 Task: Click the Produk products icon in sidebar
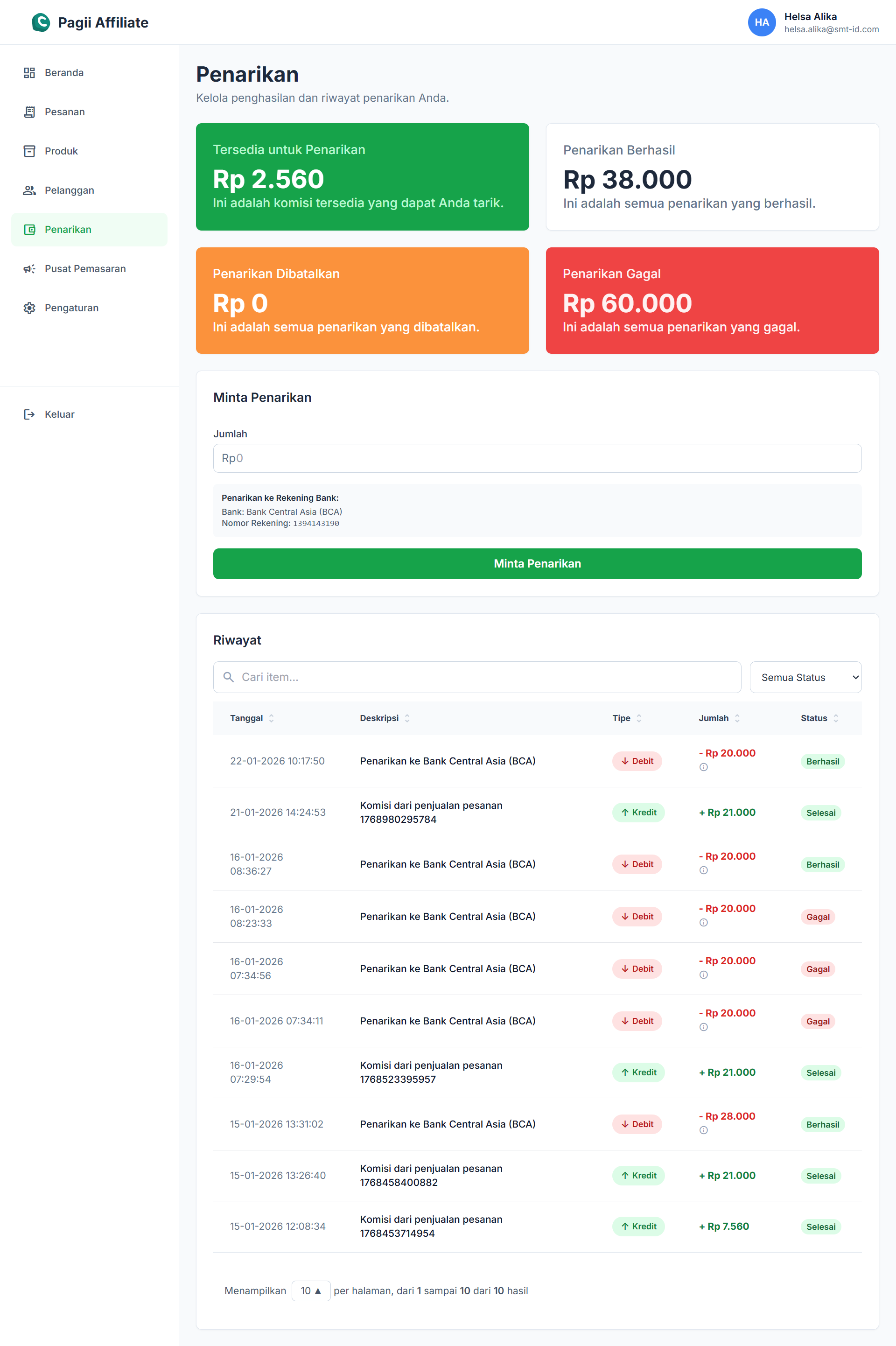coord(30,151)
